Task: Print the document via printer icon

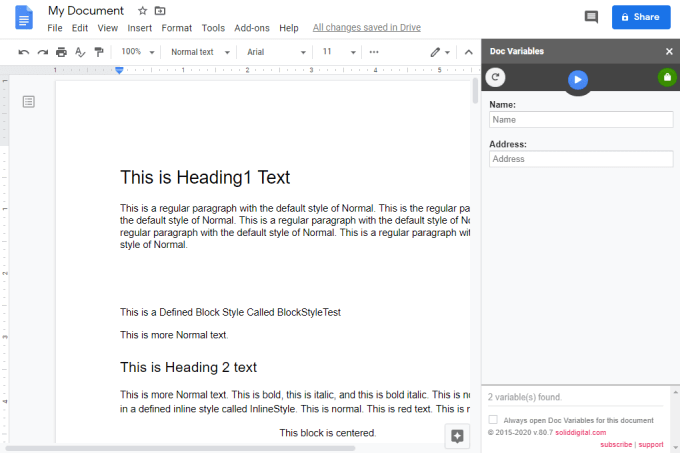Action: point(61,52)
